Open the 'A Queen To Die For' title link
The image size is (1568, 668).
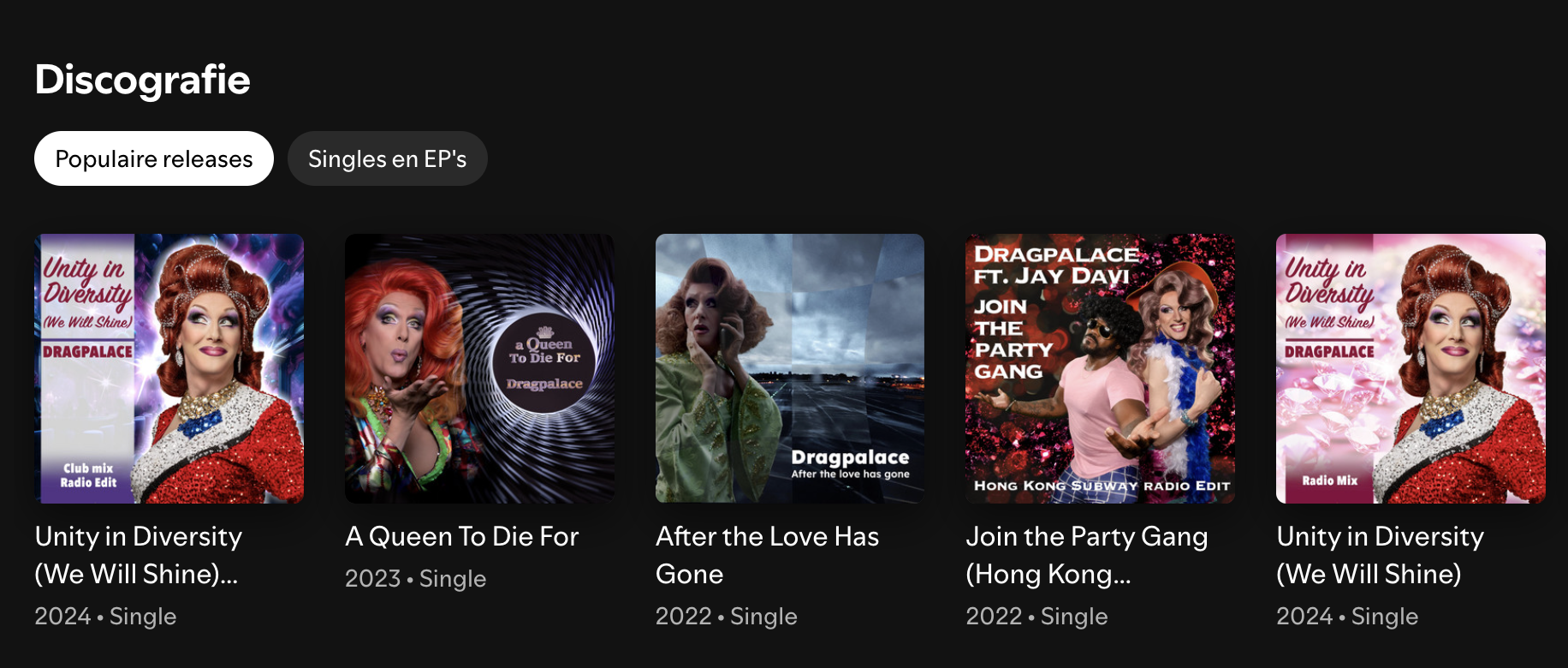click(x=462, y=536)
